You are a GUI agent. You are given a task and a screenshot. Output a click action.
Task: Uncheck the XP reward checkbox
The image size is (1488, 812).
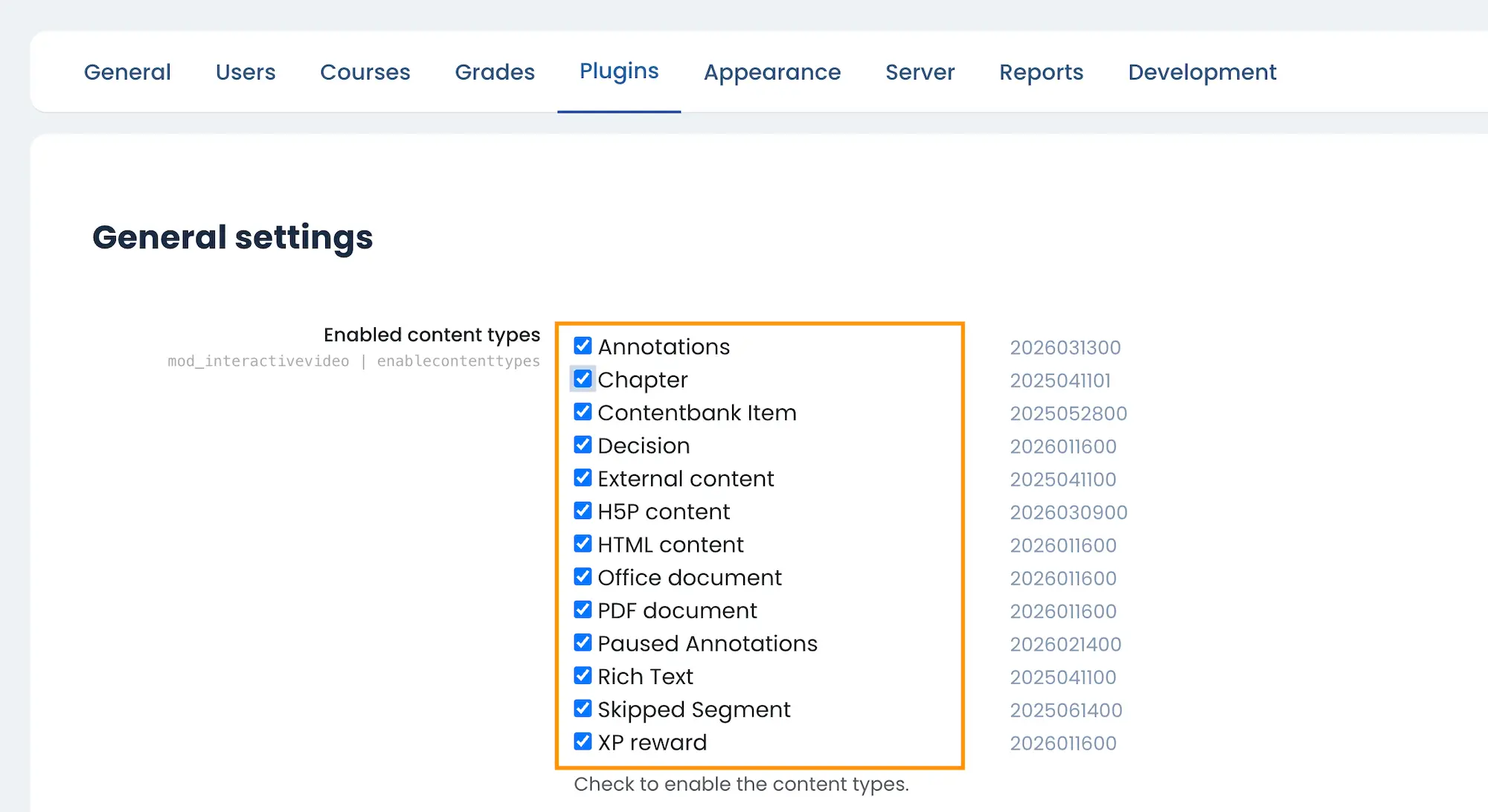point(583,741)
